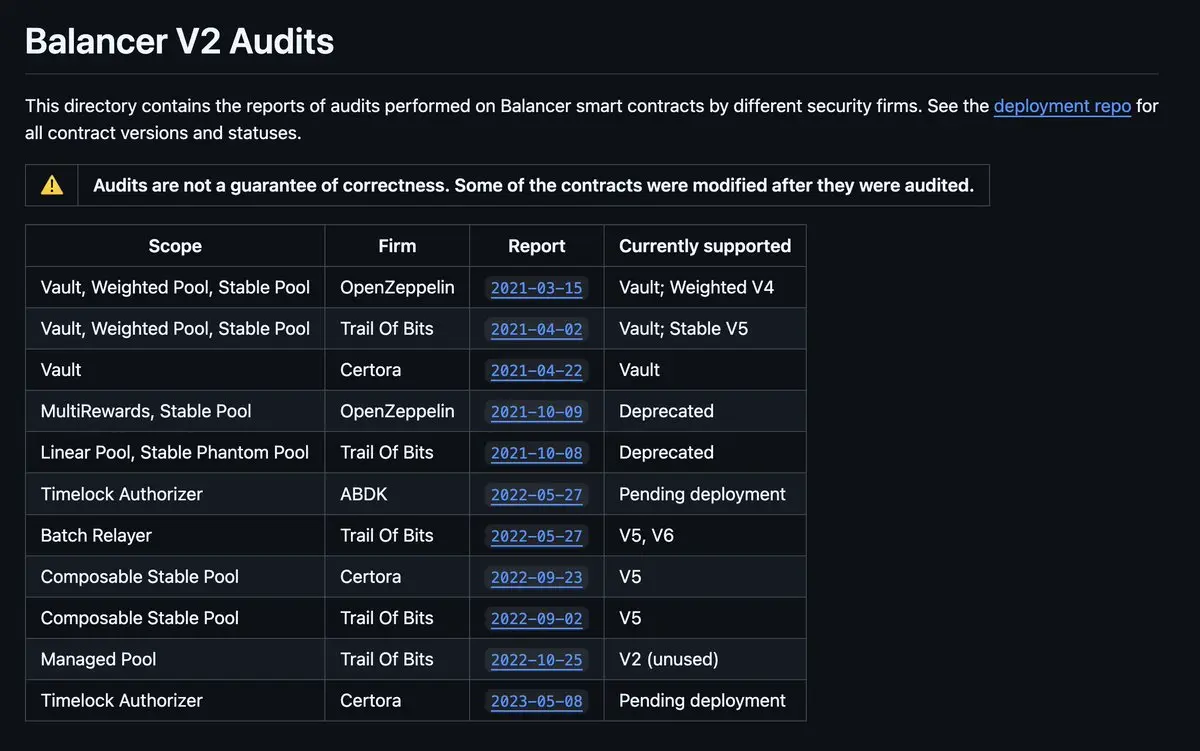The image size is (1200, 751).
Task: Open the 2021-10-08 Linear Pool report
Action: pyautogui.click(x=536, y=453)
